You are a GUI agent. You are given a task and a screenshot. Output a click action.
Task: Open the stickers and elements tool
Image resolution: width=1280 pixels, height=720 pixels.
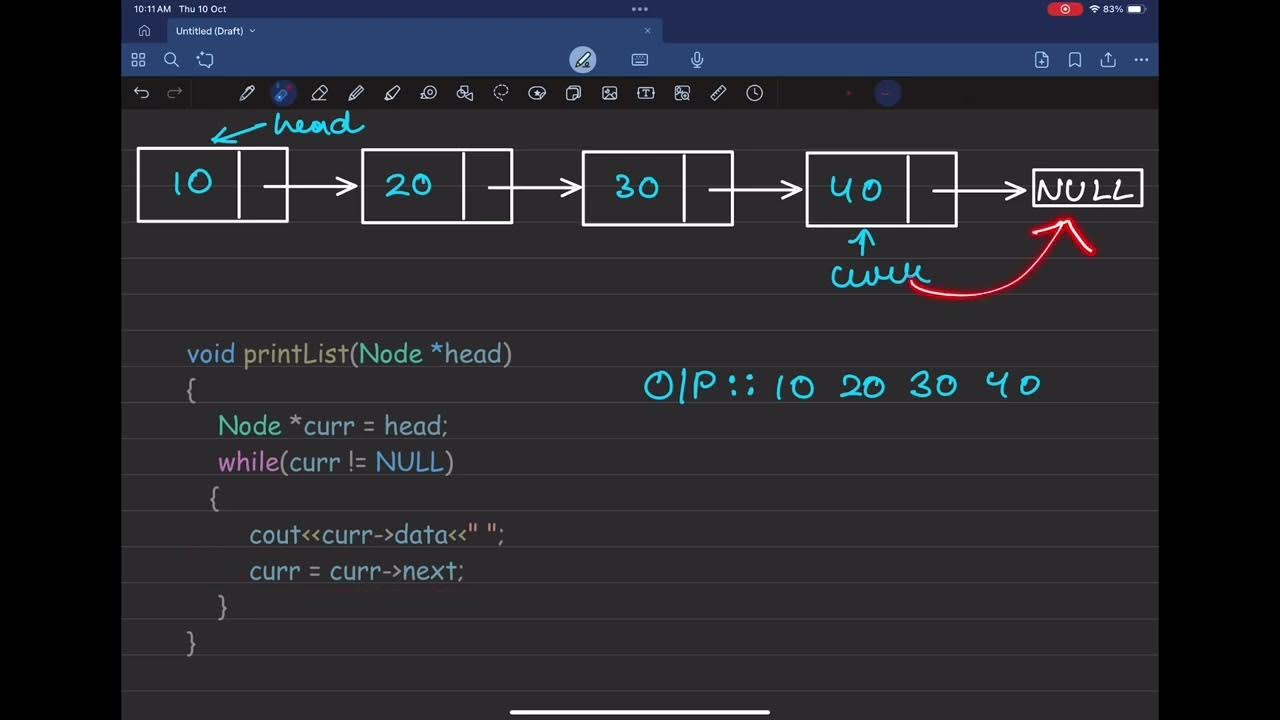537,93
